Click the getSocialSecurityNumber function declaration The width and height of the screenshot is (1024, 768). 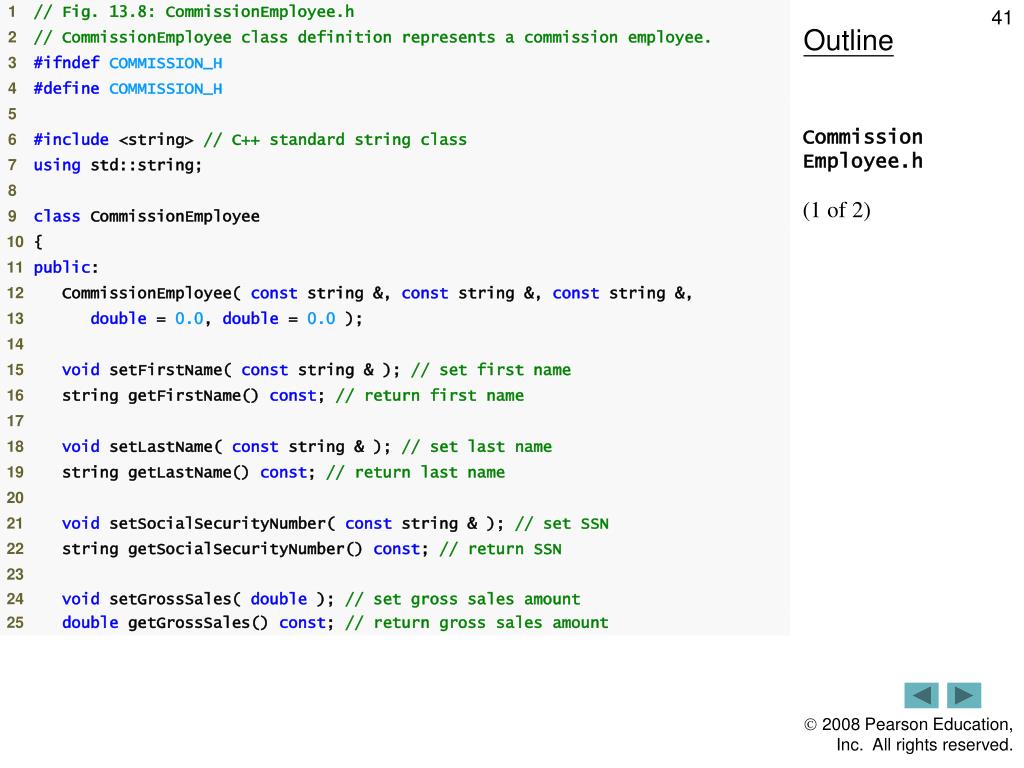245,549
